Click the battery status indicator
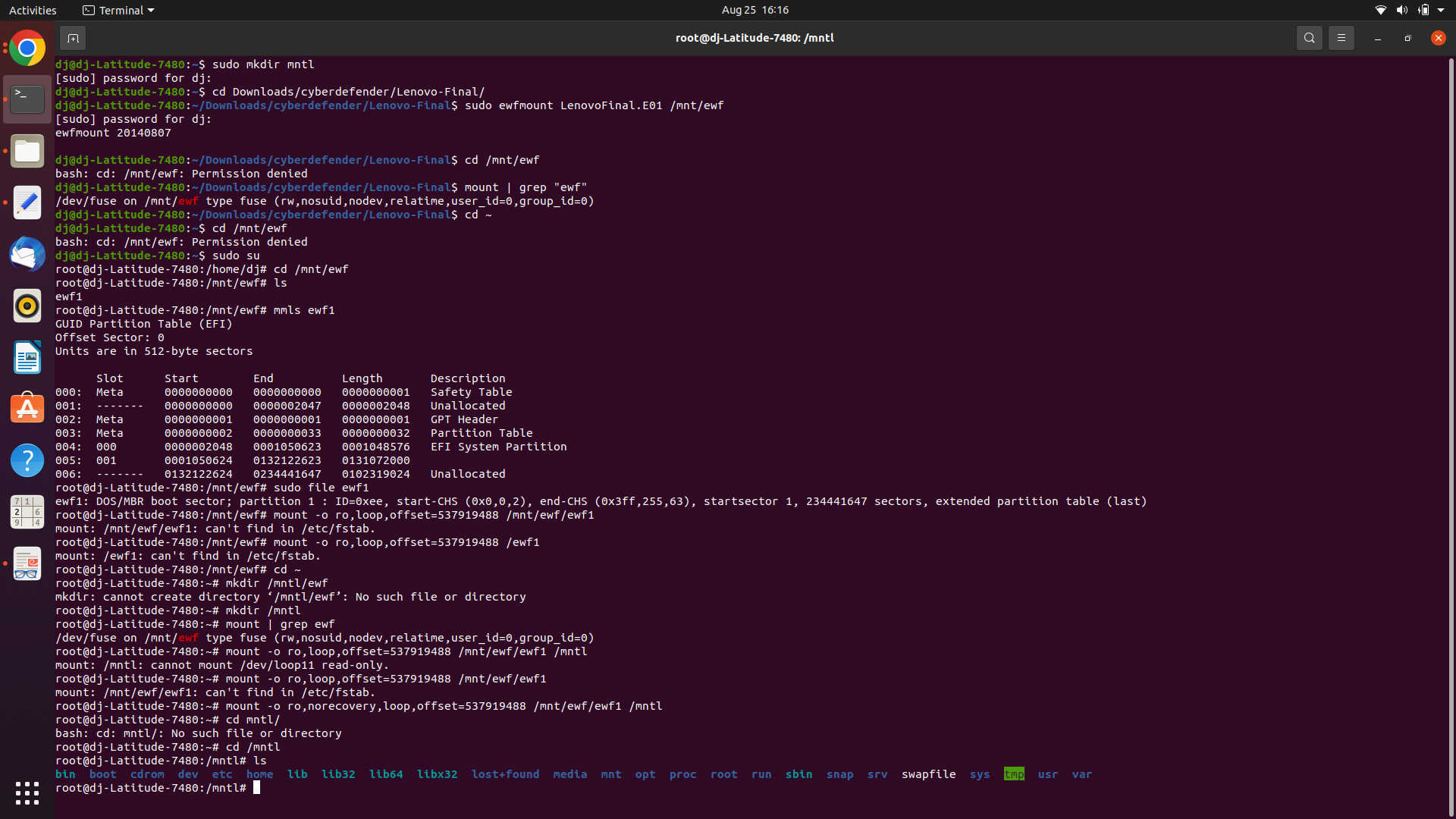 (1424, 10)
